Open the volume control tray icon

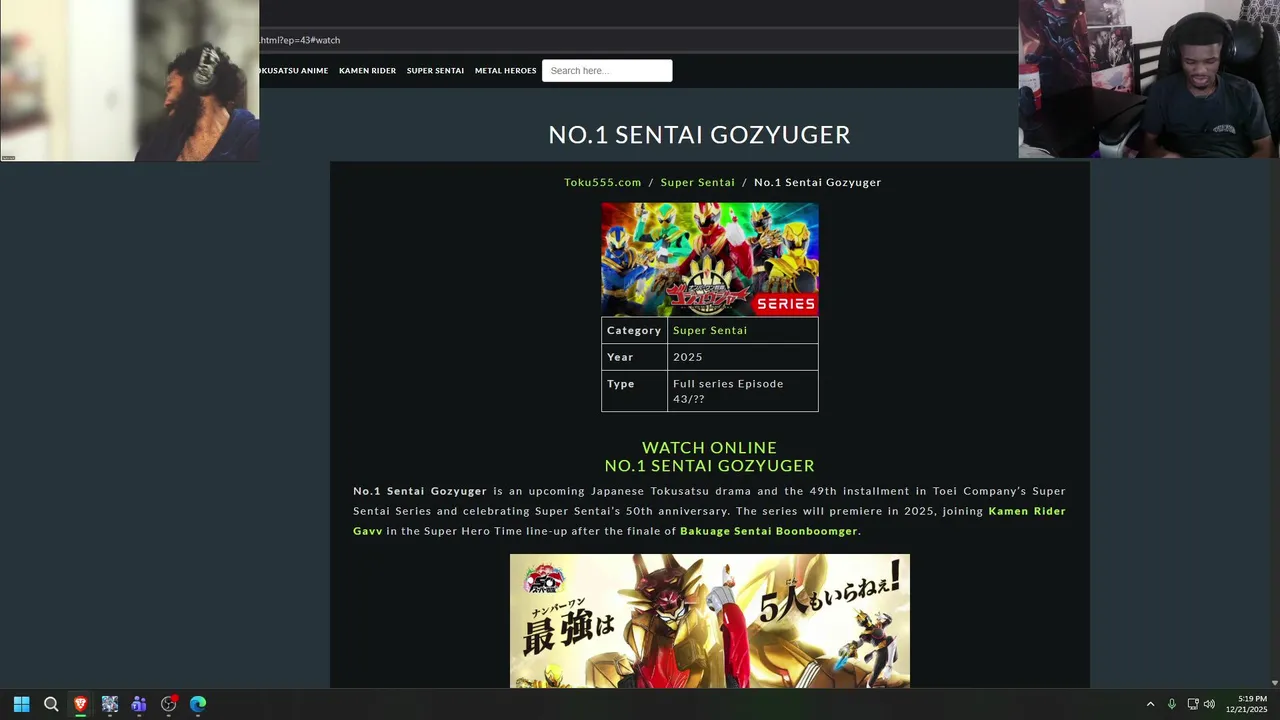coord(1209,704)
